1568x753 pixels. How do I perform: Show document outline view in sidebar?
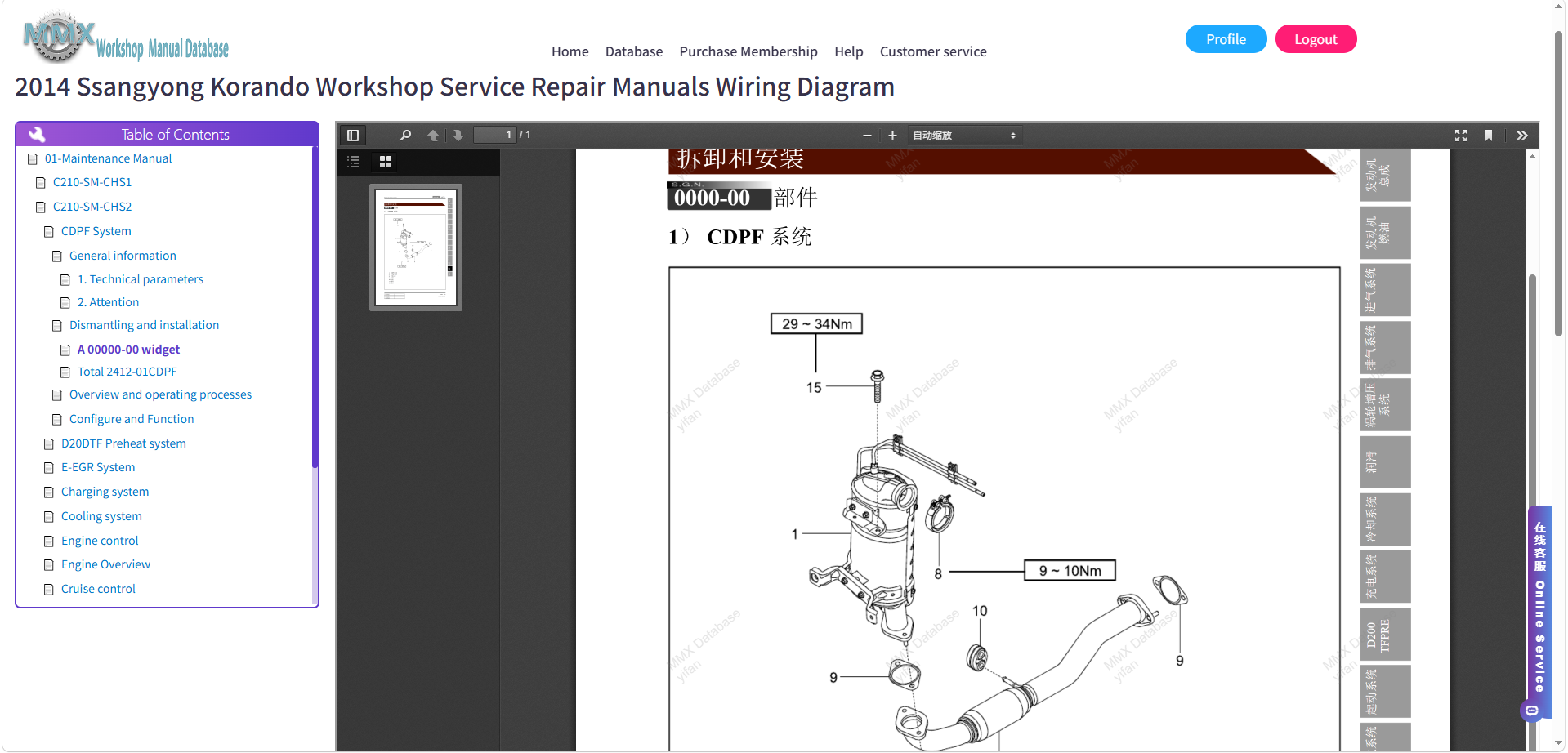click(353, 162)
